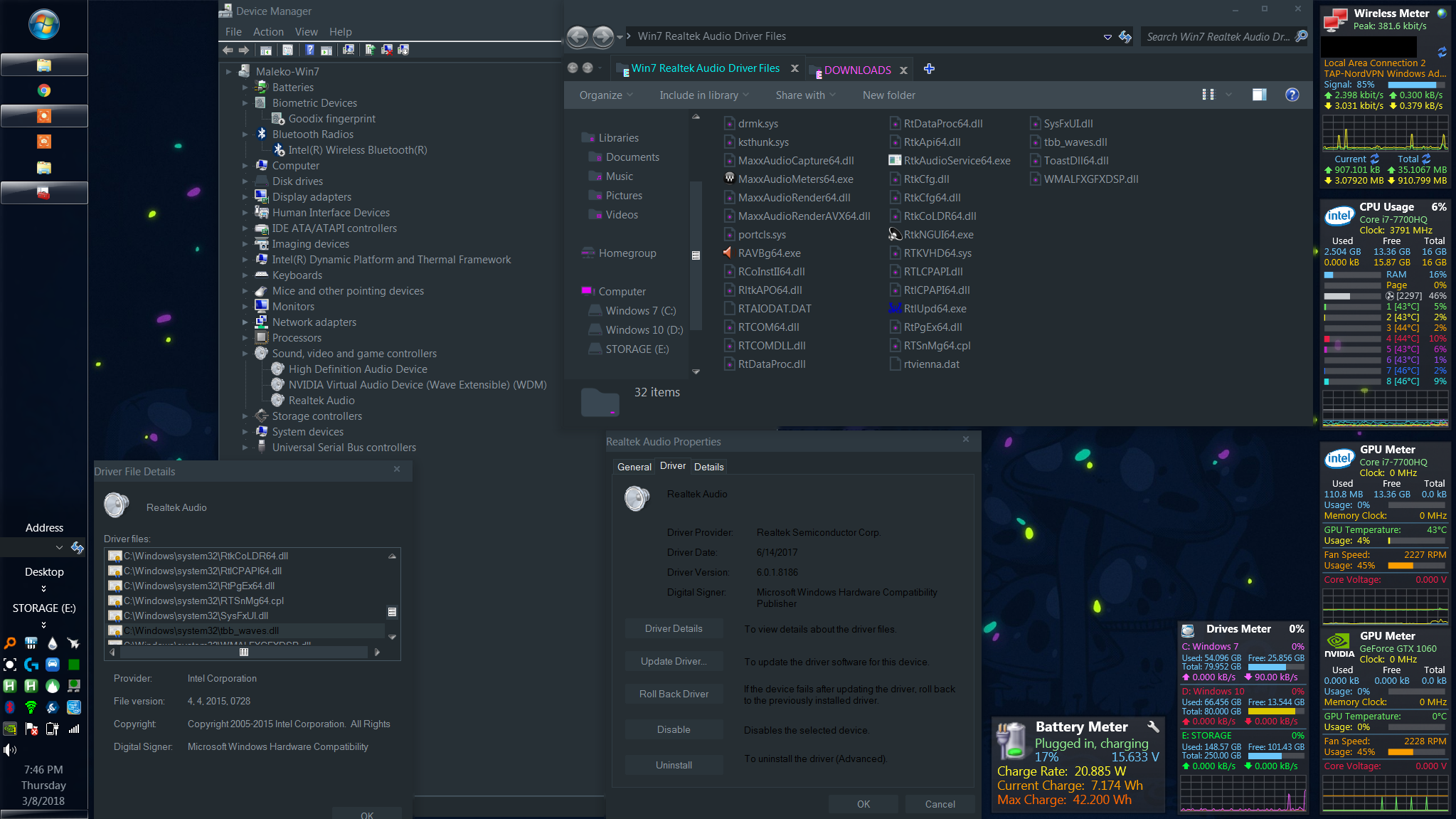Image resolution: width=1456 pixels, height=819 pixels.
Task: Expand Display adapters in Device Manager
Action: coord(245,197)
